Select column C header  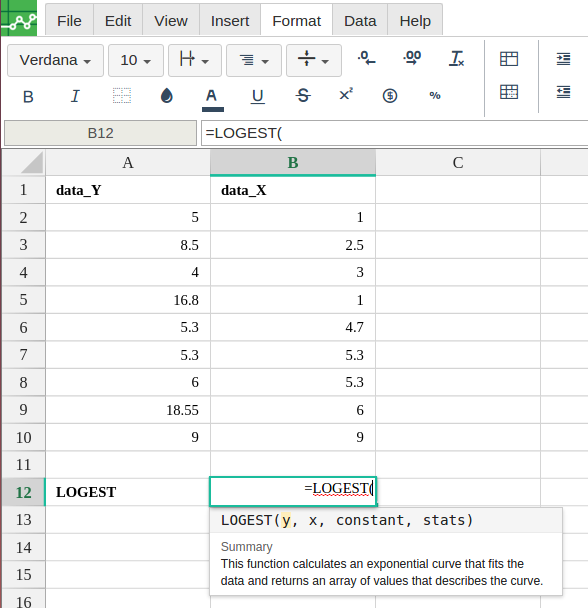point(458,162)
